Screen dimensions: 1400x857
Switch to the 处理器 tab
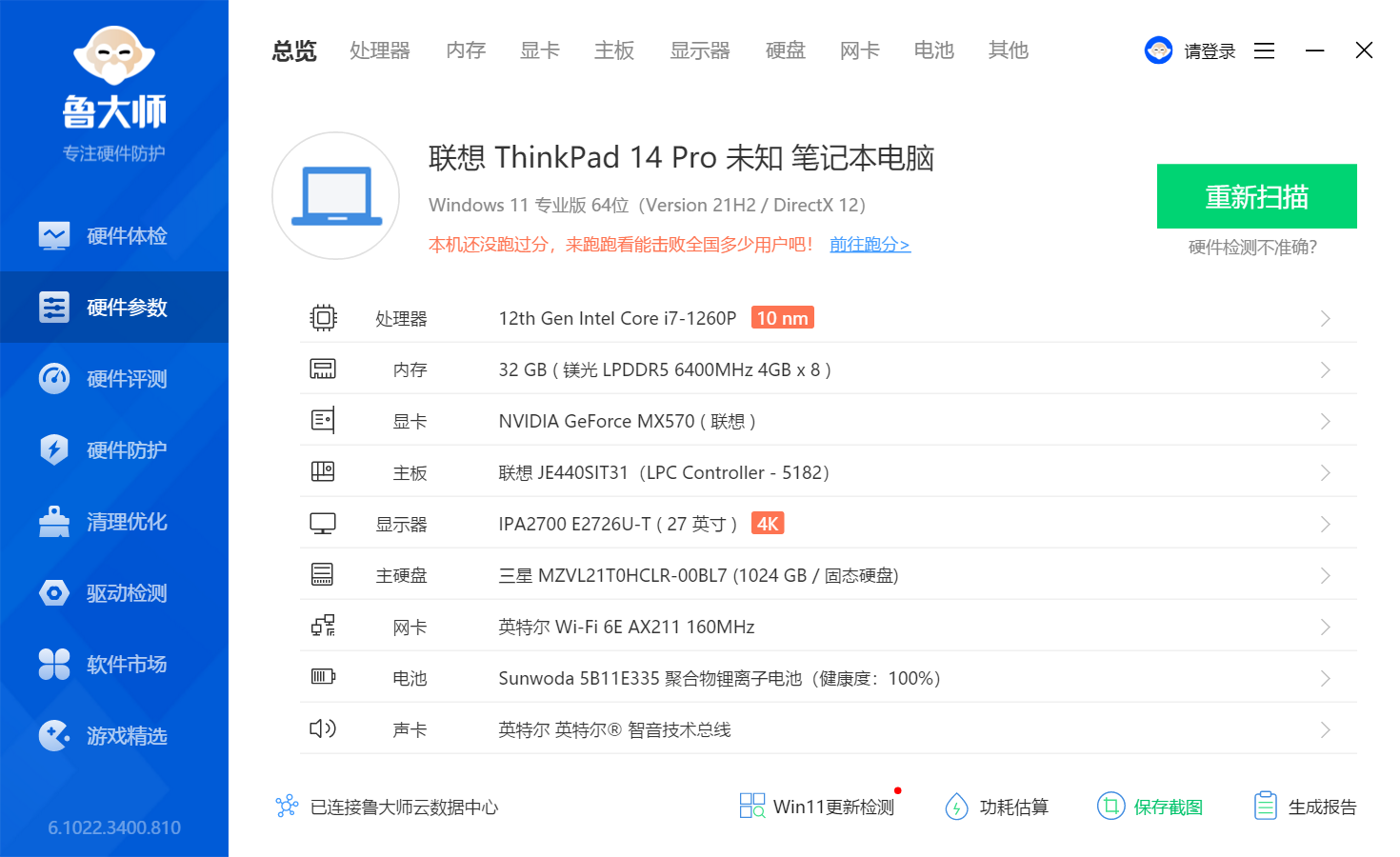pyautogui.click(x=380, y=50)
